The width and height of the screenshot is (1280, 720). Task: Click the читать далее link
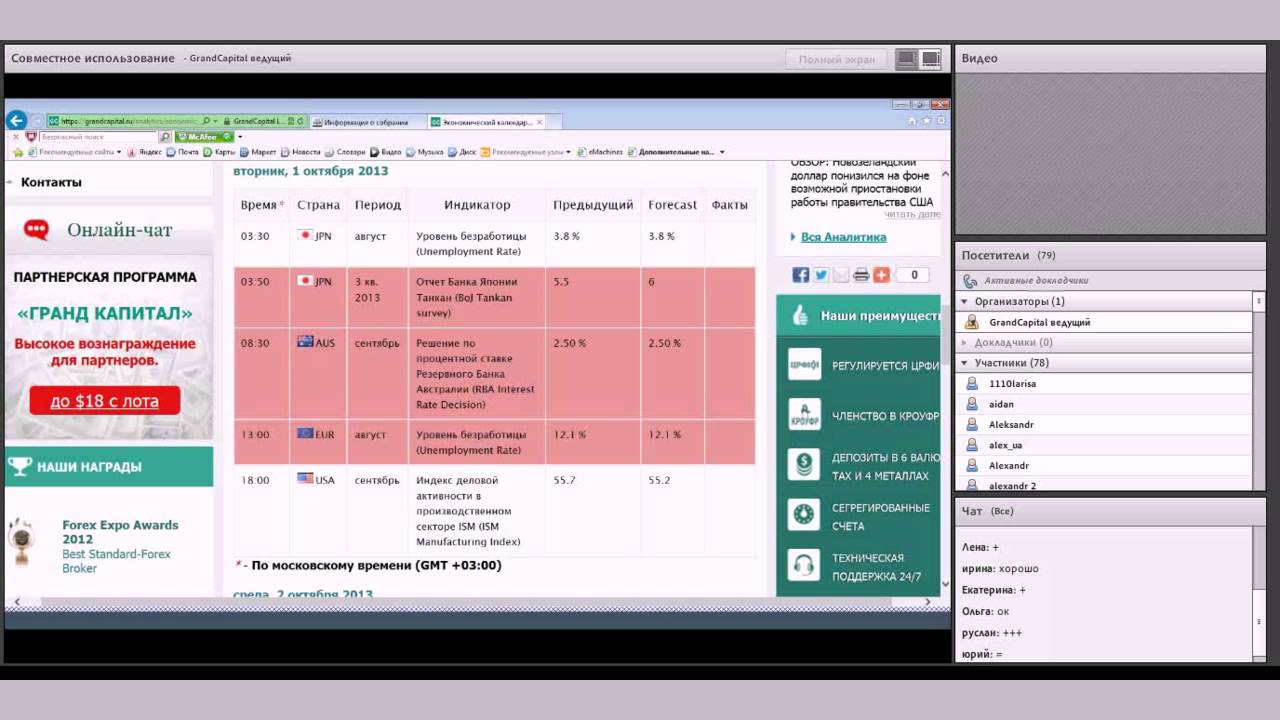[x=912, y=214]
